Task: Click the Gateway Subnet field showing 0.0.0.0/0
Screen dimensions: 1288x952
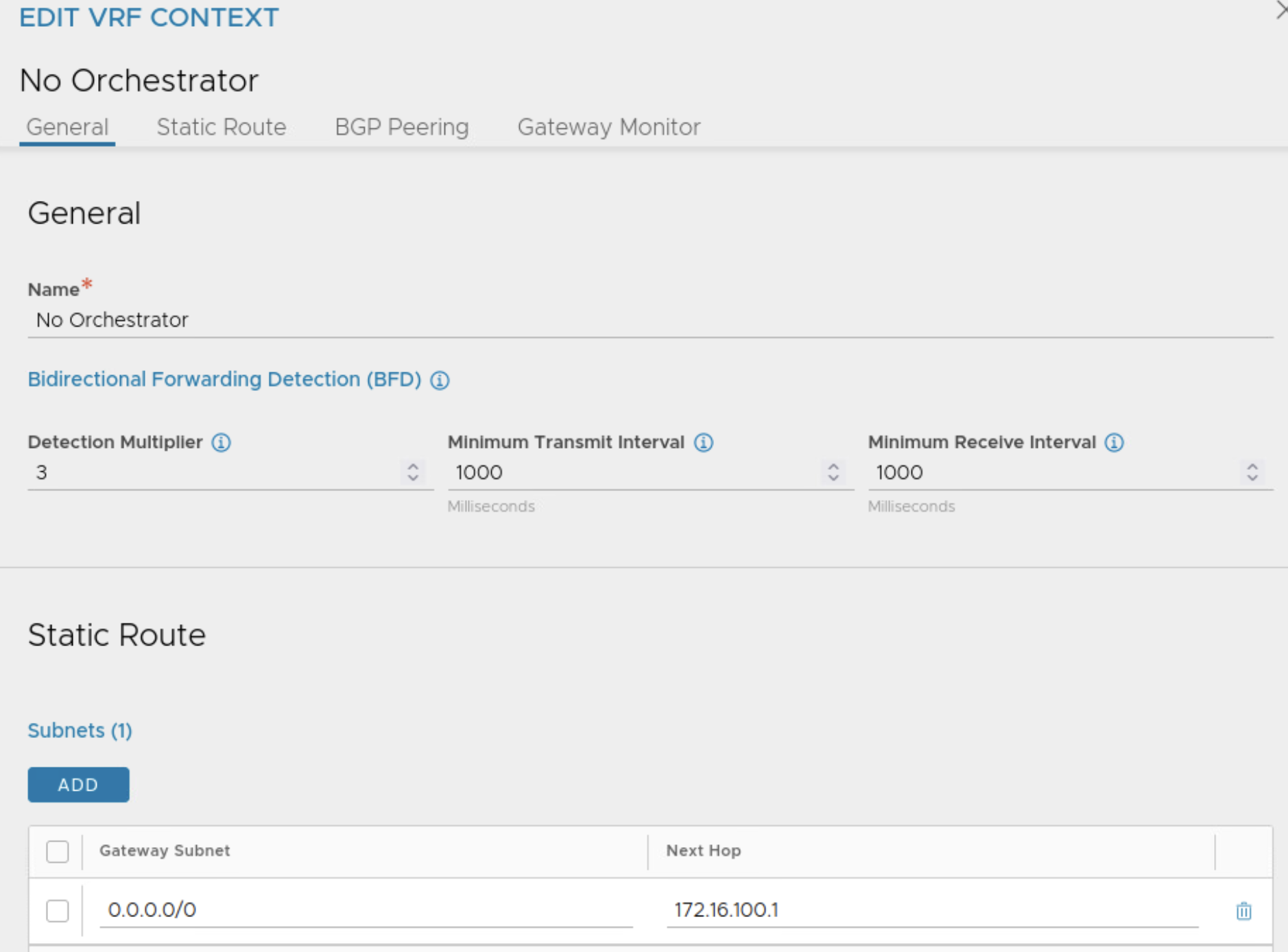Action: (x=366, y=910)
